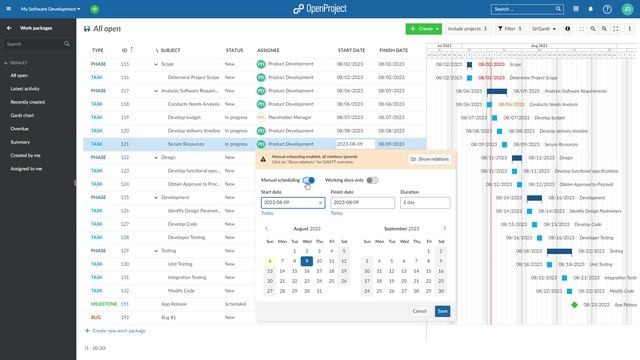This screenshot has width=640, height=360.
Task: Collapse the Design phase row
Action: click(x=156, y=158)
